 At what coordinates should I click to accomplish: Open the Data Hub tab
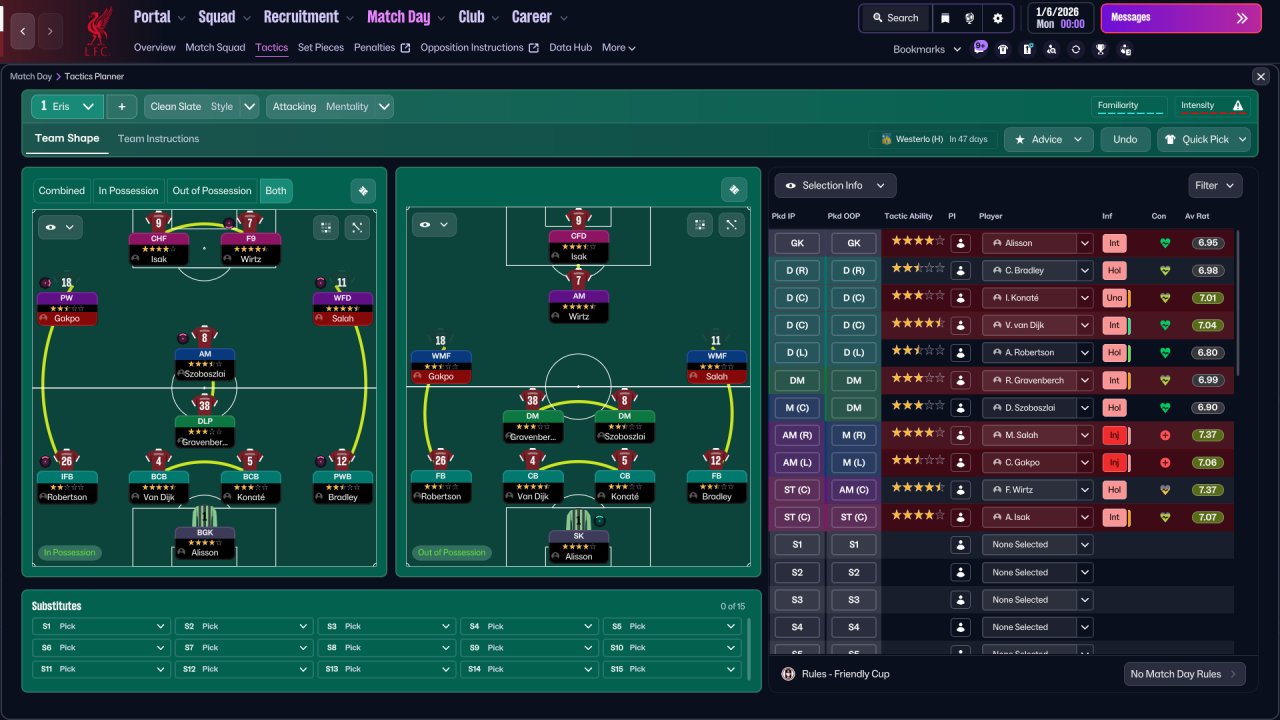[570, 47]
